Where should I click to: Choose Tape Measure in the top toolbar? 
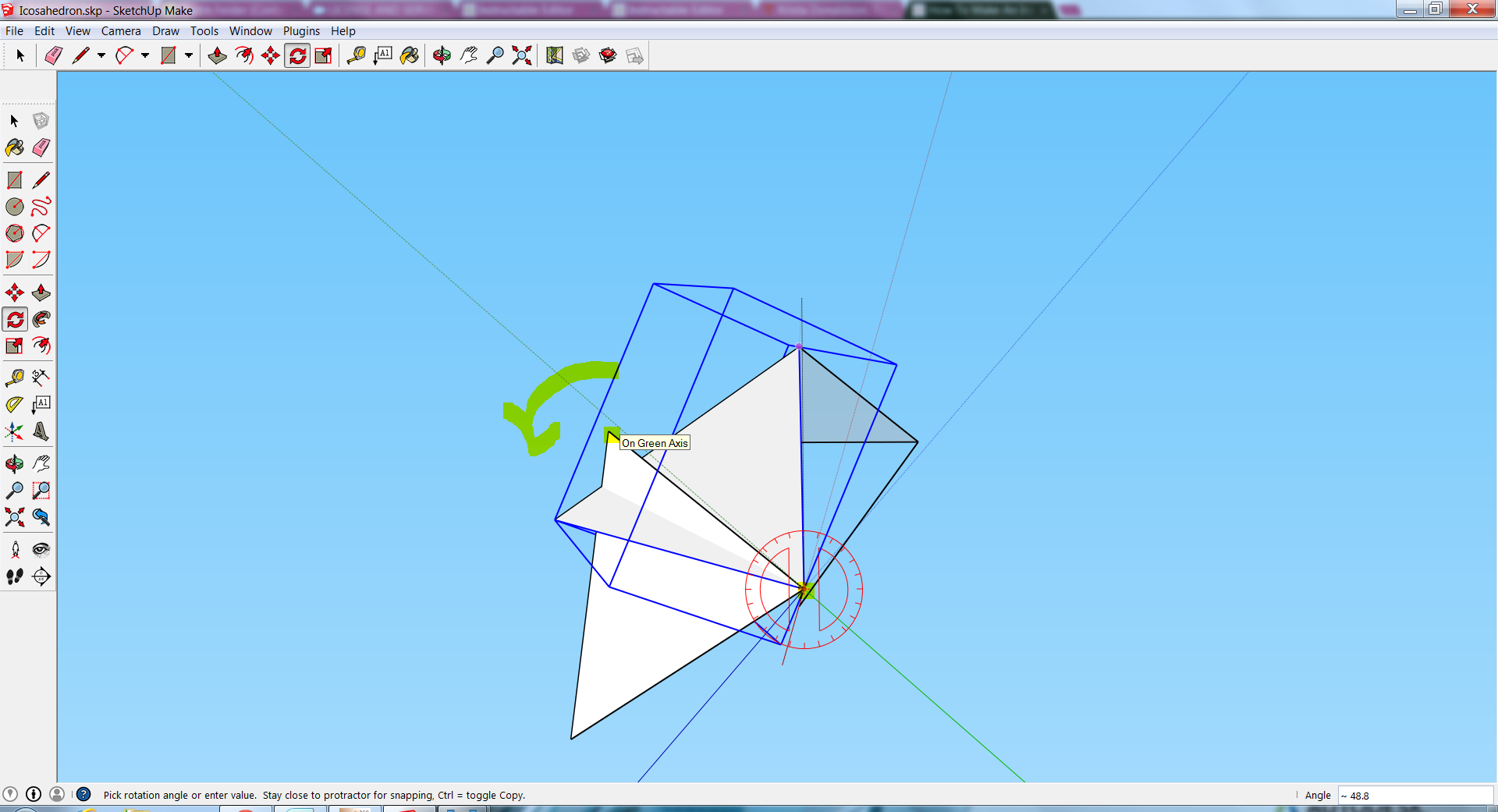(357, 55)
